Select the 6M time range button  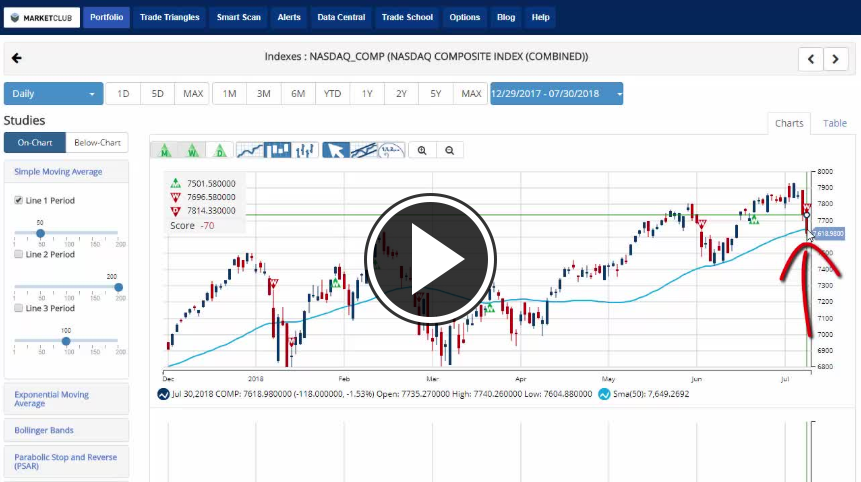(x=298, y=94)
